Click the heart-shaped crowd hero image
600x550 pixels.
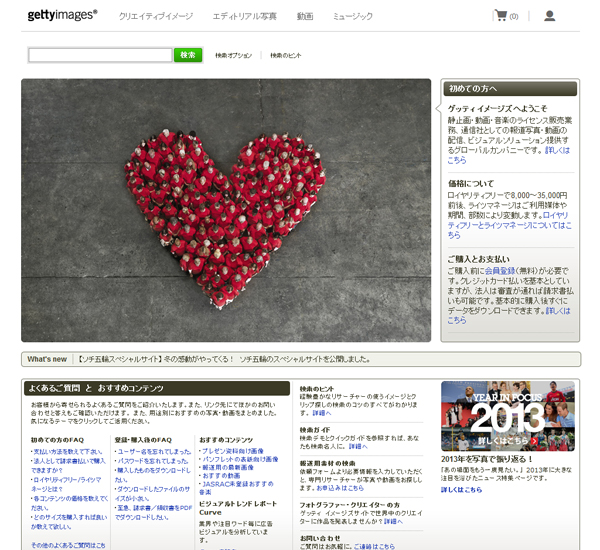pos(226,210)
